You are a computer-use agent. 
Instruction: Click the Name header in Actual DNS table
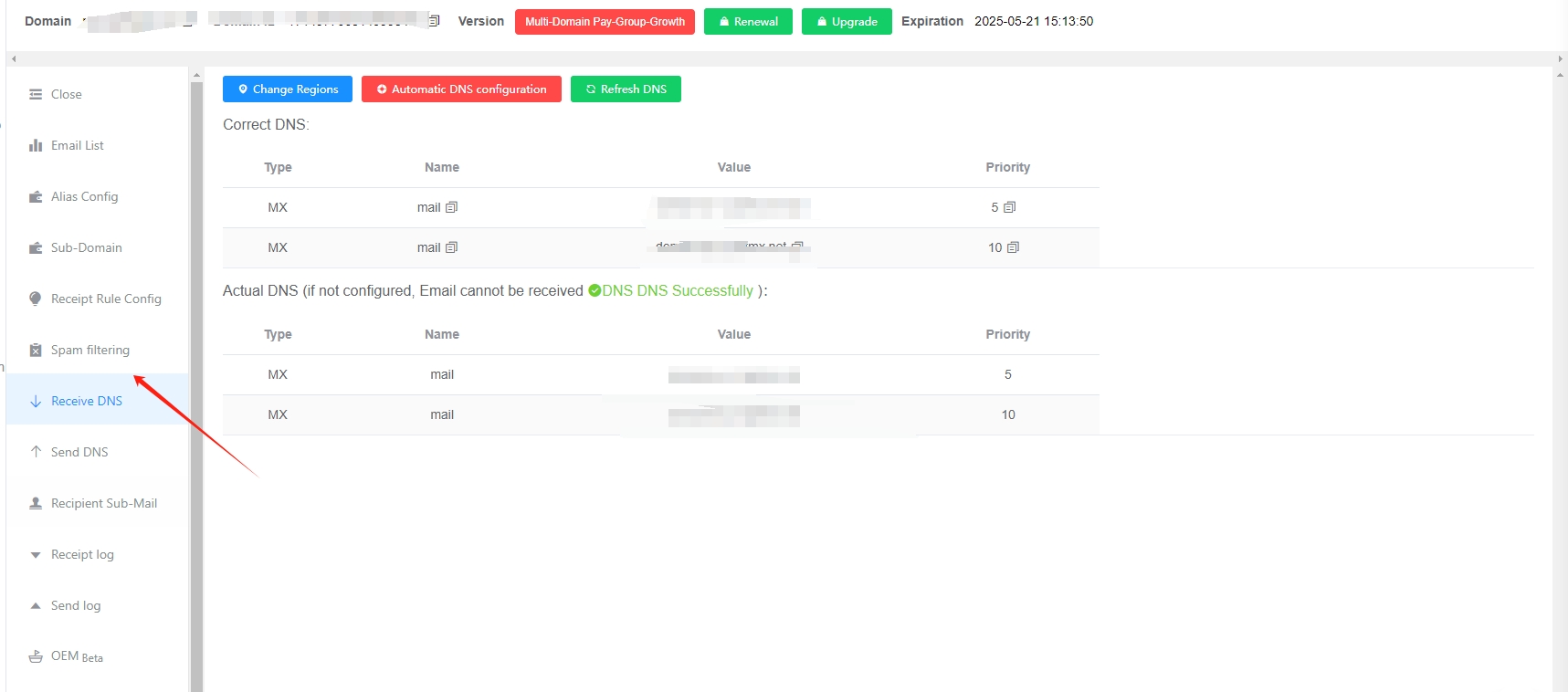point(442,334)
